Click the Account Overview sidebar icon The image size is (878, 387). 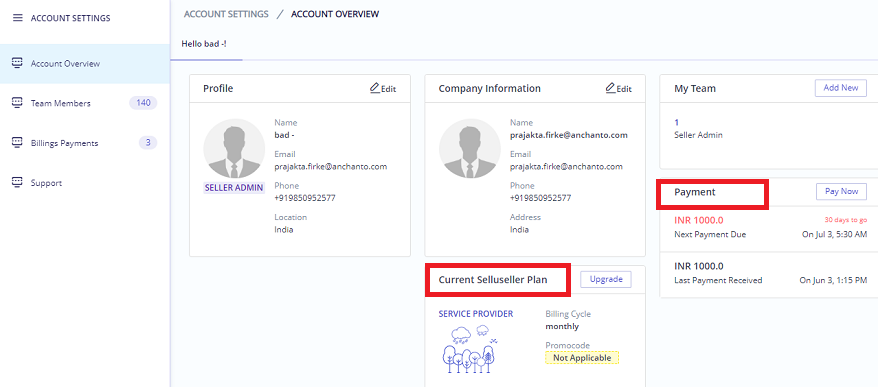(17, 63)
